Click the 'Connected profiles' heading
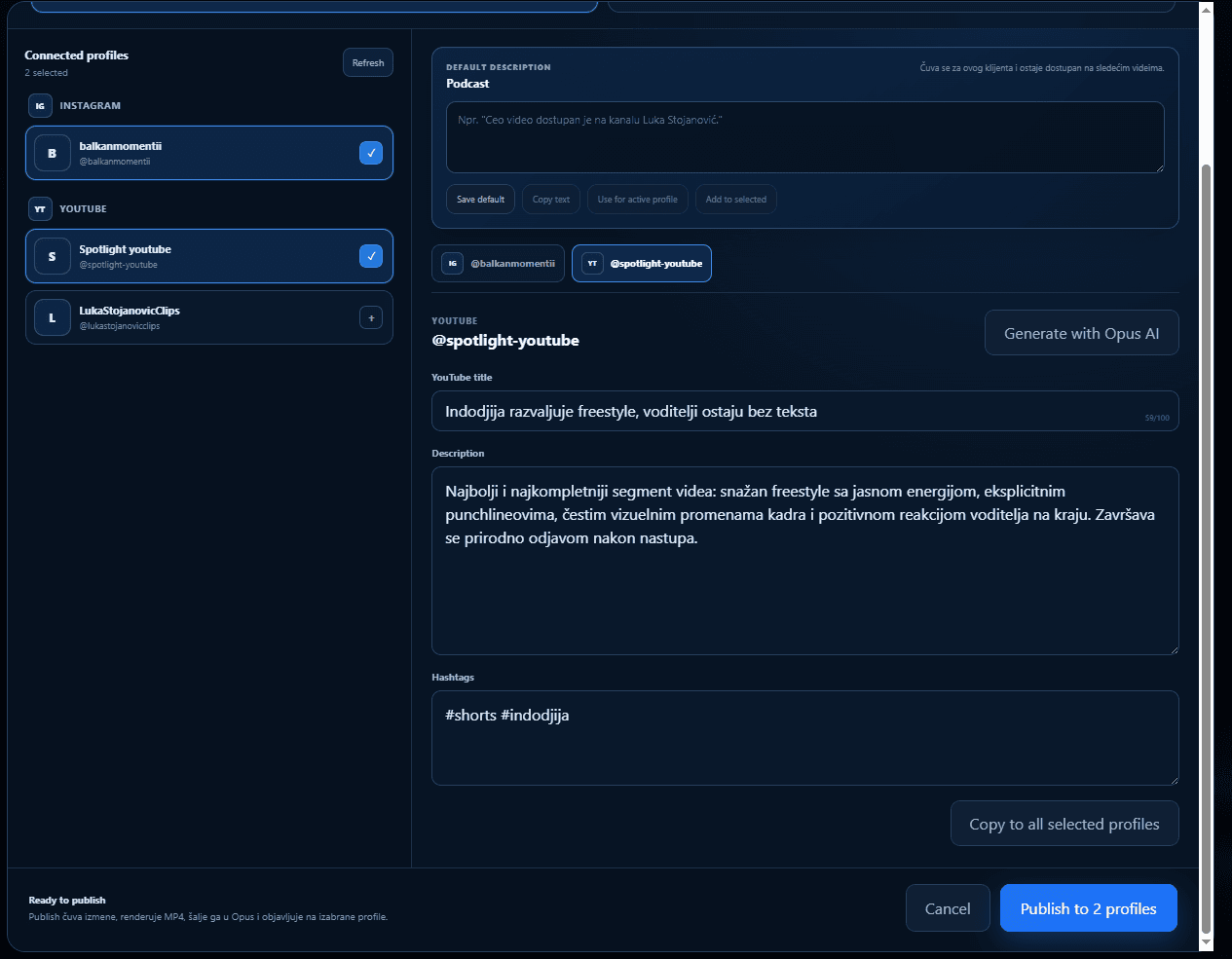This screenshot has height=959, width=1232. 77,55
